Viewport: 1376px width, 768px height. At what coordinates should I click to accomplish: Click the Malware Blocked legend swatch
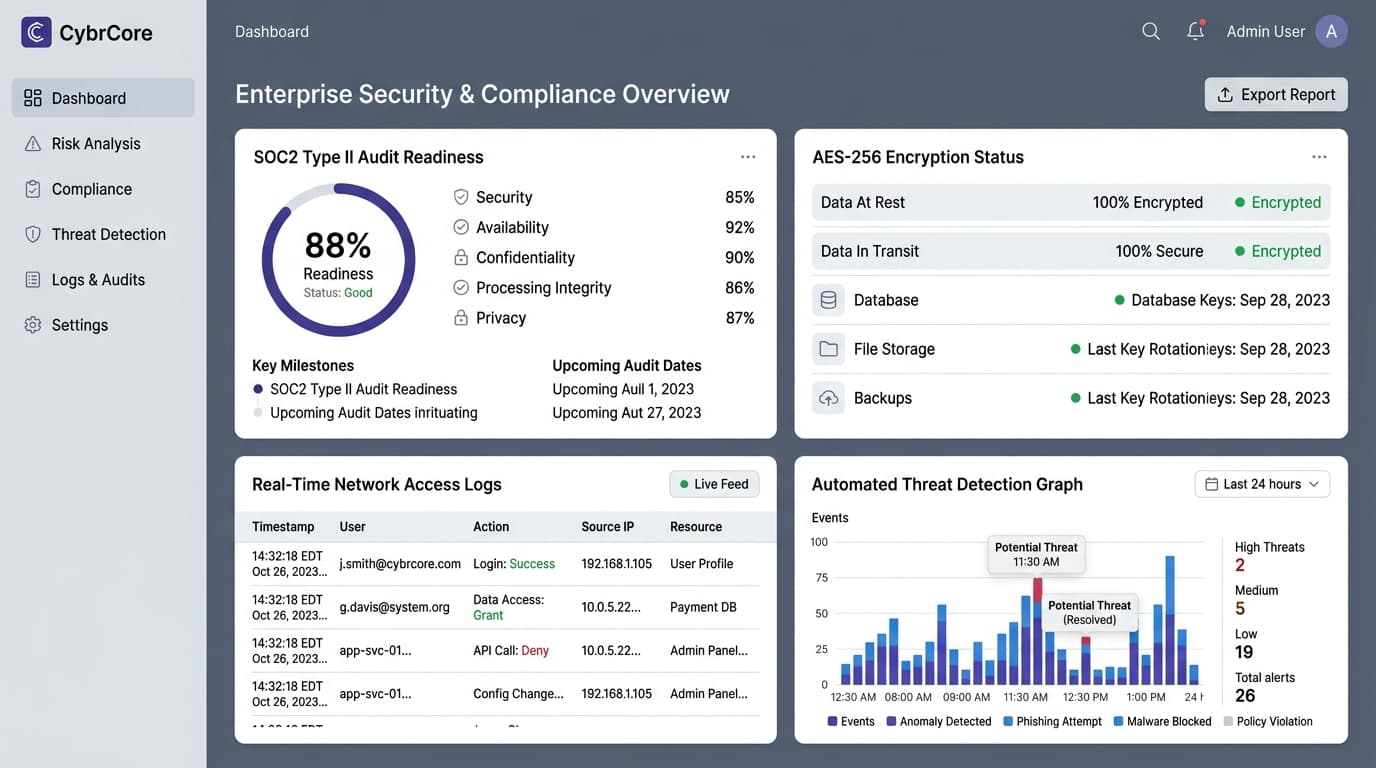pos(1118,721)
